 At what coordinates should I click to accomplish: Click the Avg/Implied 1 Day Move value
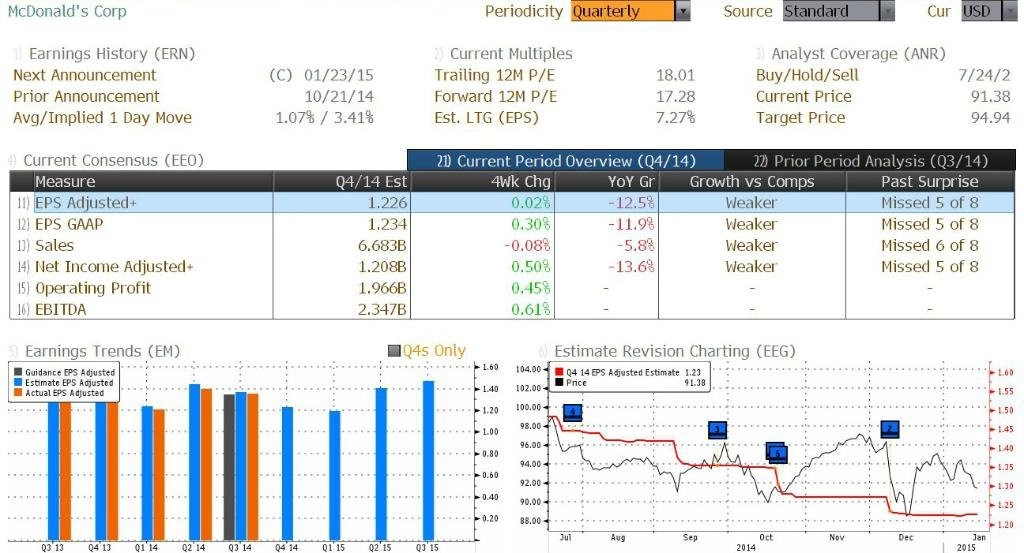[x=325, y=118]
